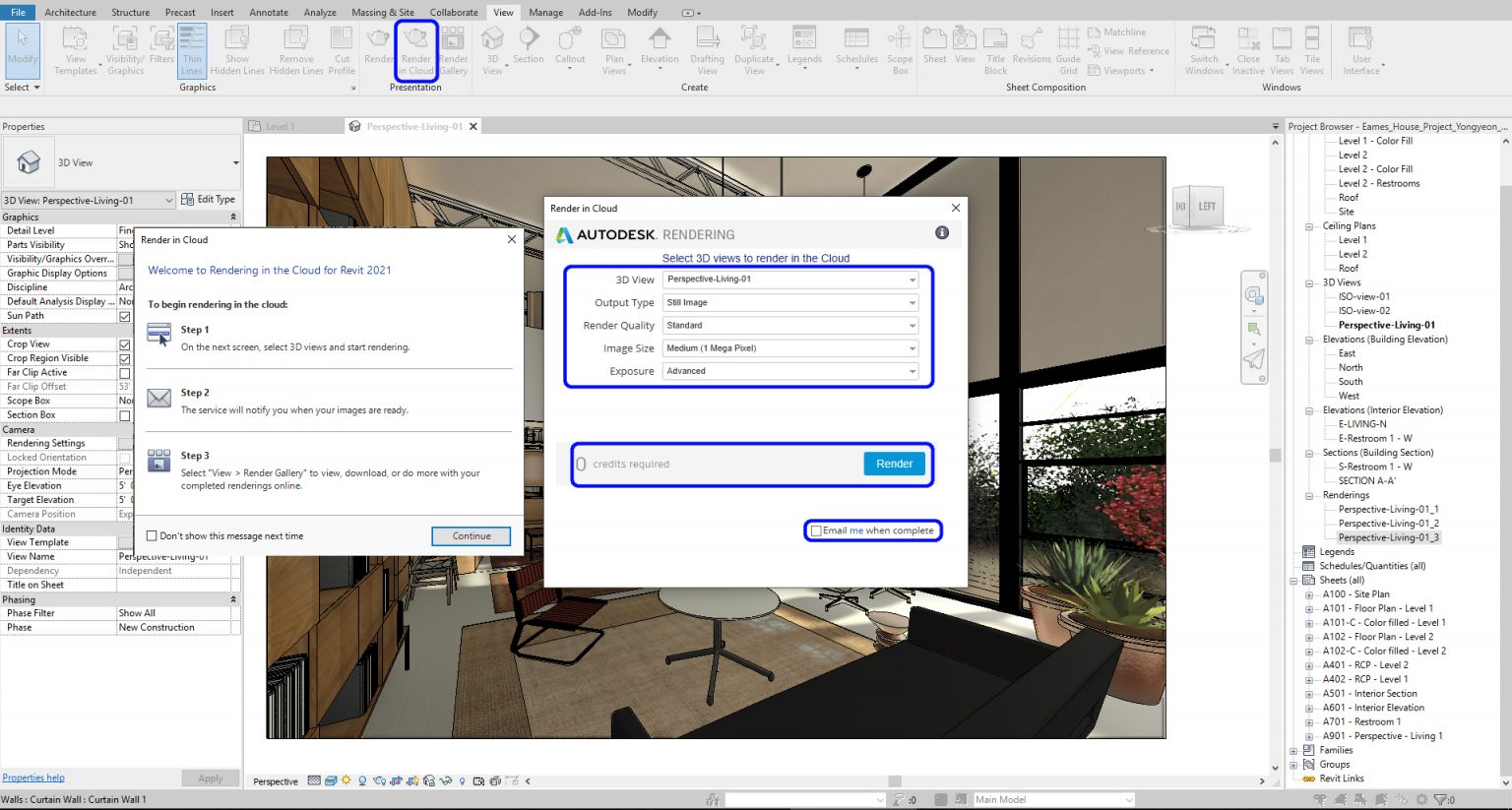This screenshot has height=810, width=1512.
Task: Click the Manage ribbon tab
Action: 546,12
